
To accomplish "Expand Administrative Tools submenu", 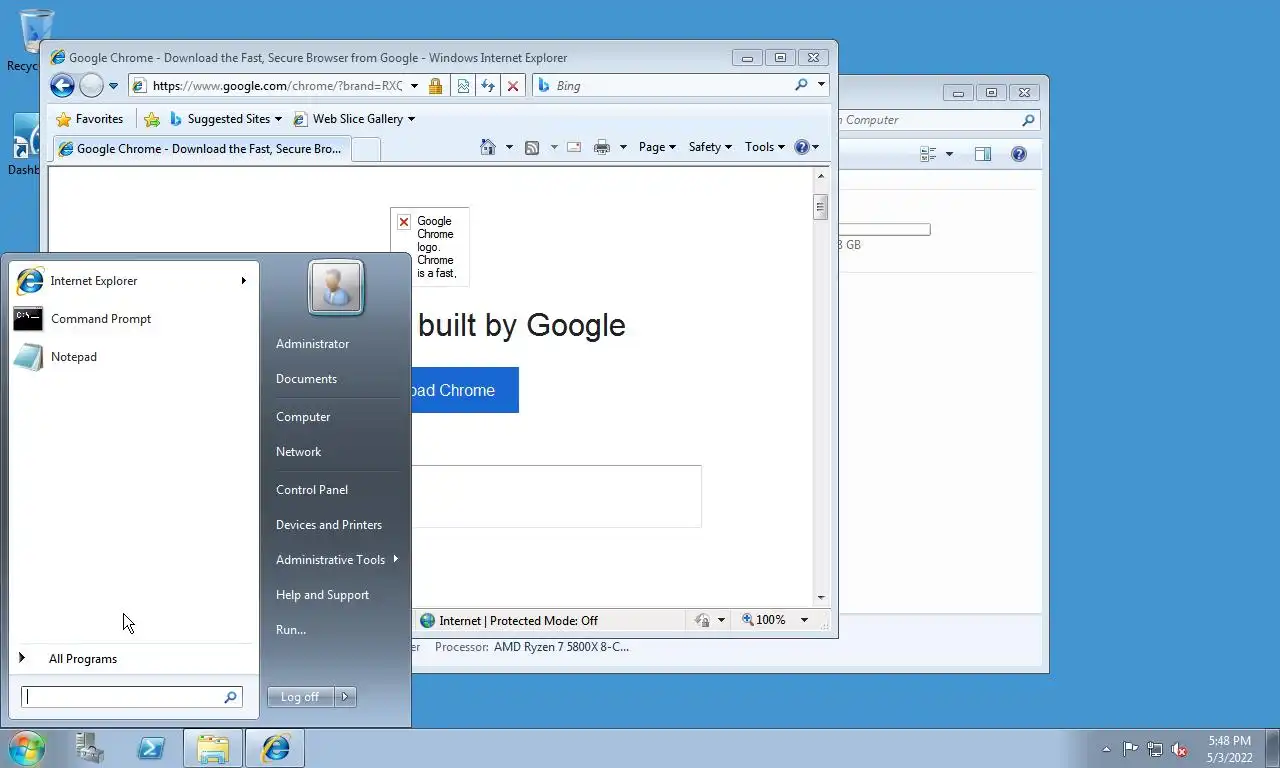I will [x=336, y=560].
